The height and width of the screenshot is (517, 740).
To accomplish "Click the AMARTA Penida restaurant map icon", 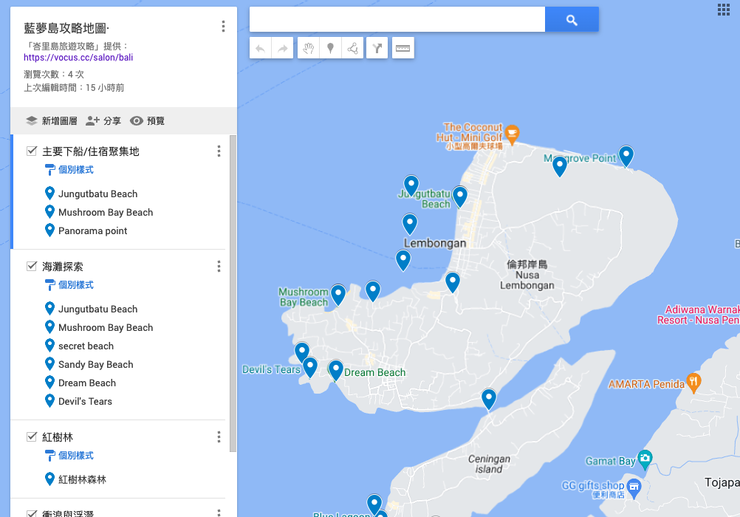I will click(693, 382).
